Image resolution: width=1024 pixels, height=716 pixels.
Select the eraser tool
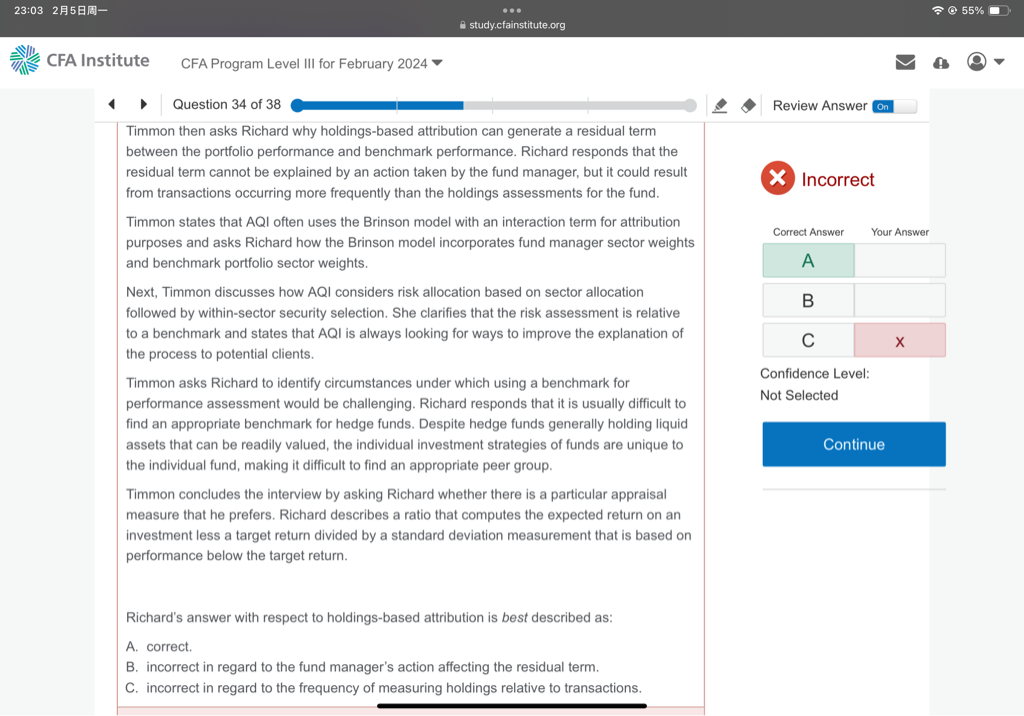click(x=748, y=105)
